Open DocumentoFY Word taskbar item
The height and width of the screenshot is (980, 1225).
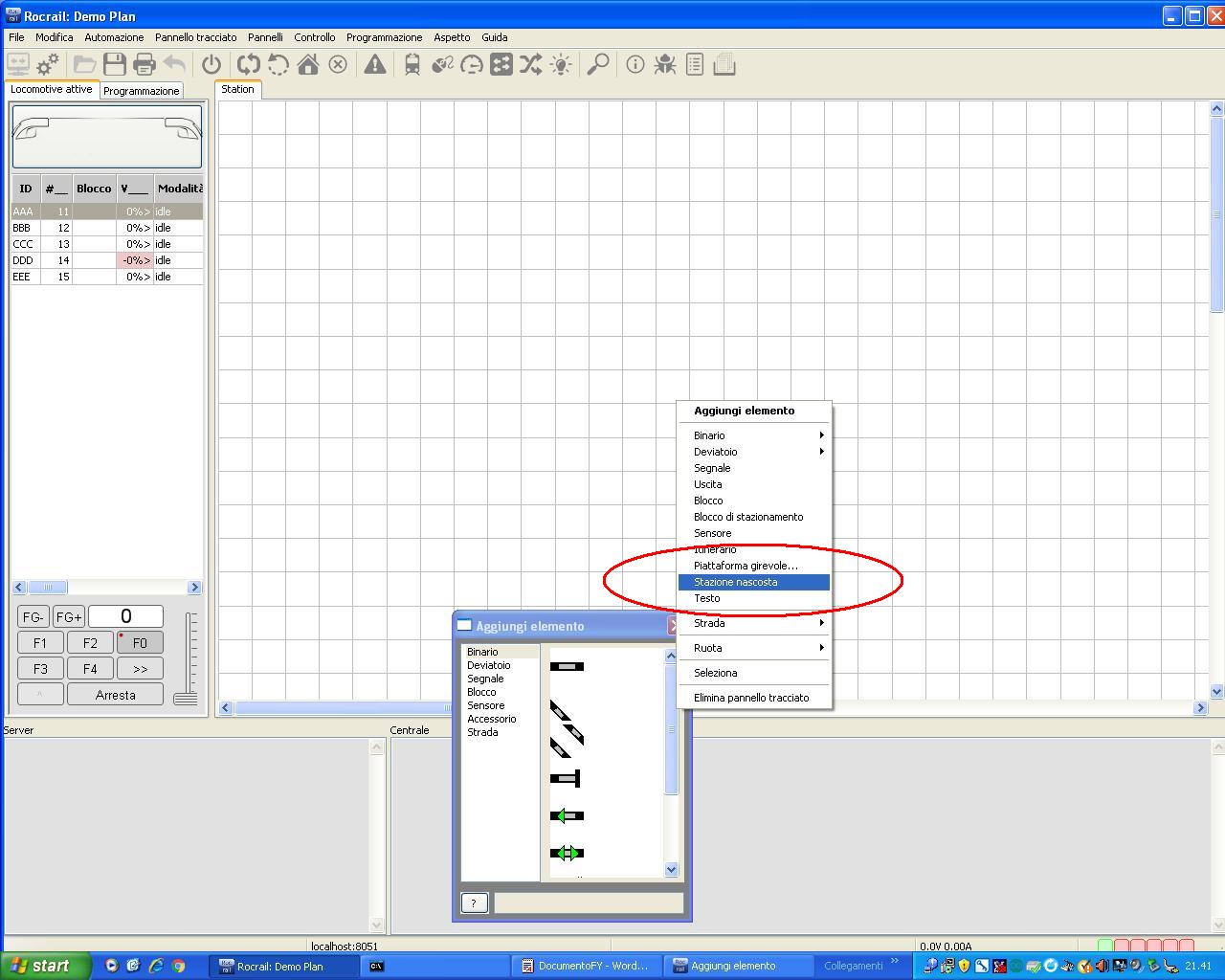pyautogui.click(x=586, y=966)
